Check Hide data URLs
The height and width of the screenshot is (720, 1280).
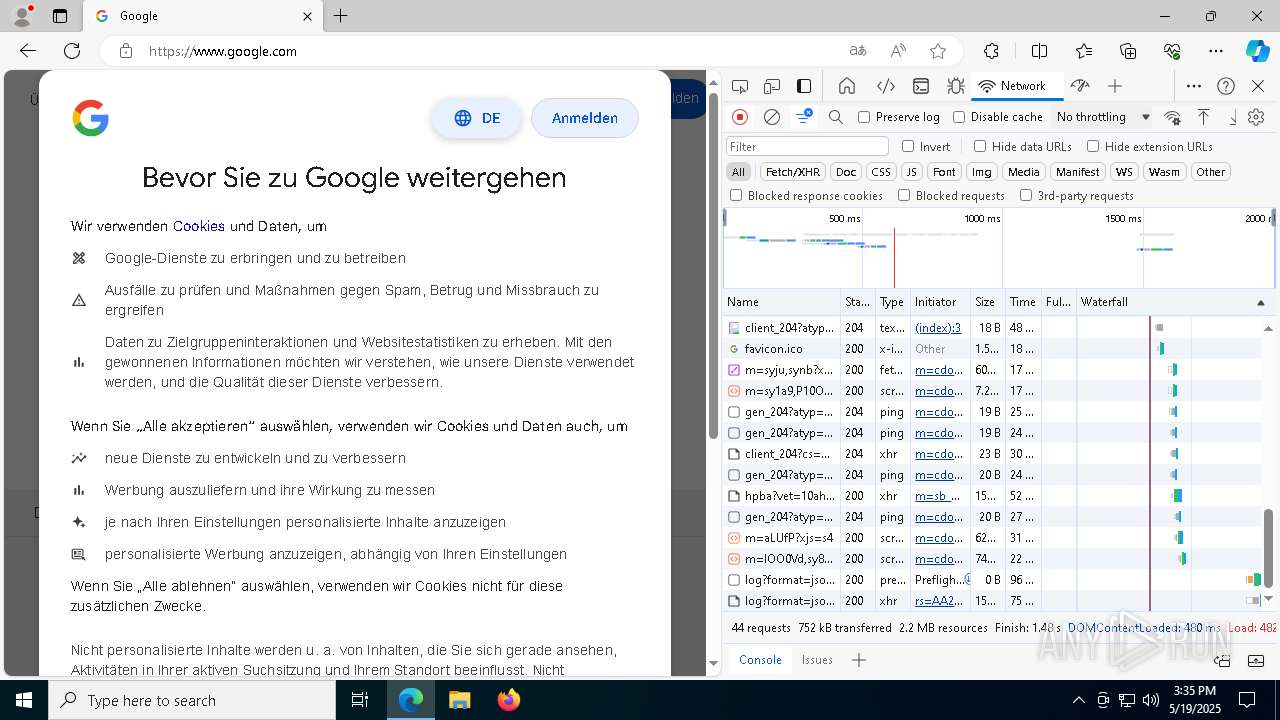[980, 146]
